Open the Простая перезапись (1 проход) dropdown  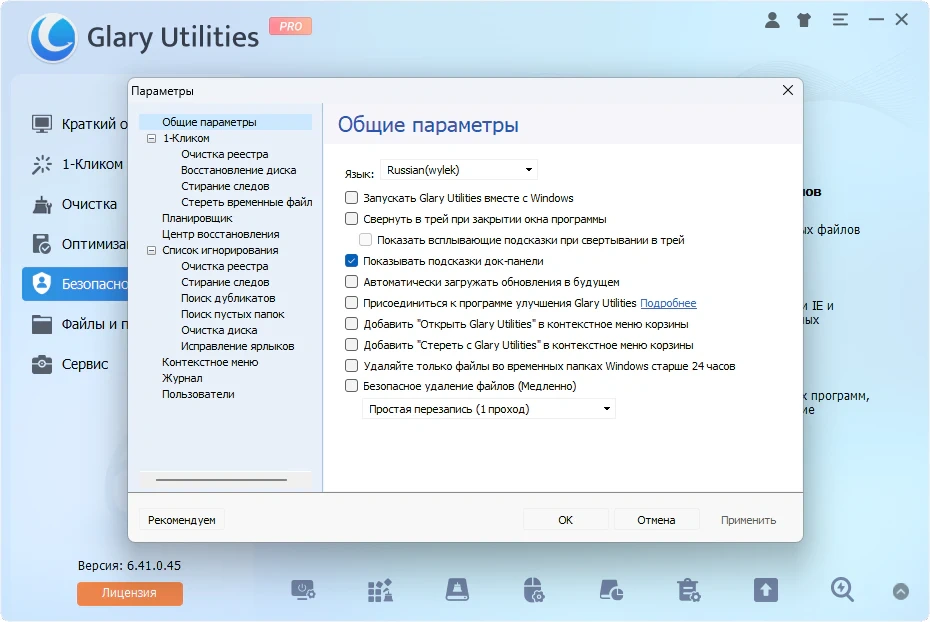click(489, 409)
